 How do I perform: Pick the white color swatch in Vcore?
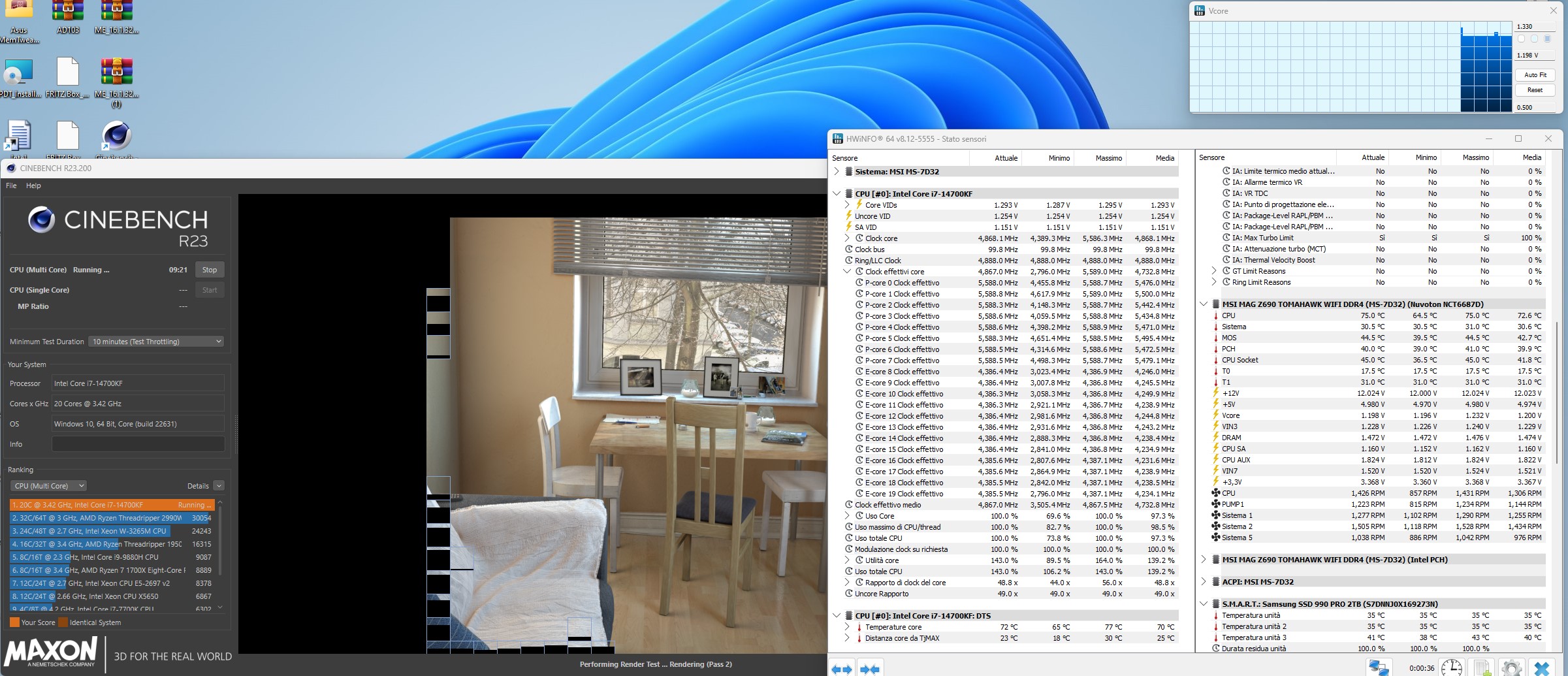(x=1522, y=39)
